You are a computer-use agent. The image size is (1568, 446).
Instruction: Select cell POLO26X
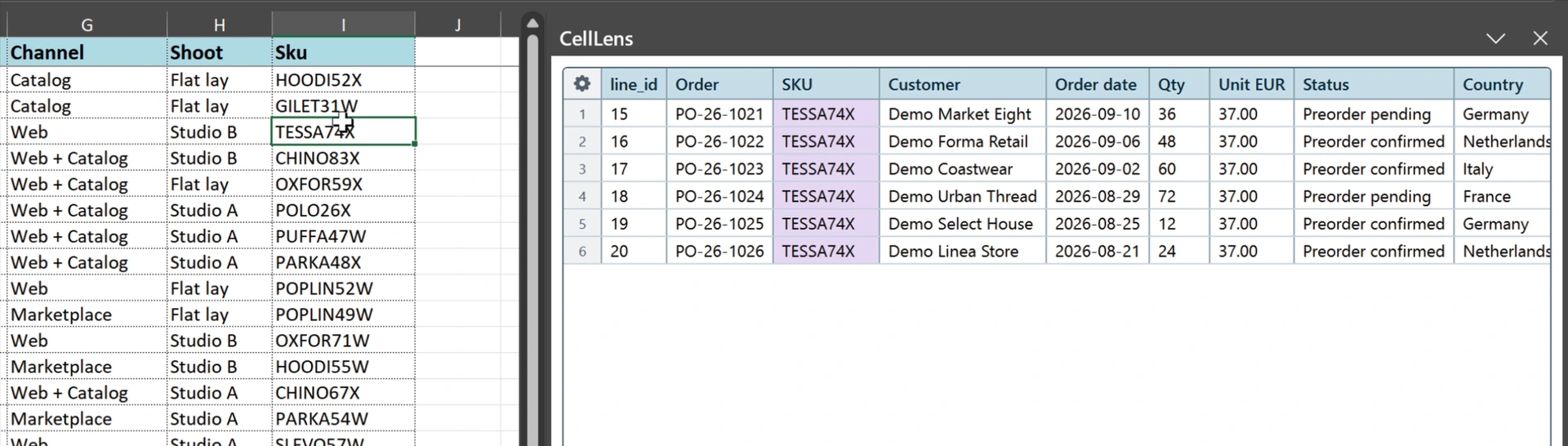(344, 211)
